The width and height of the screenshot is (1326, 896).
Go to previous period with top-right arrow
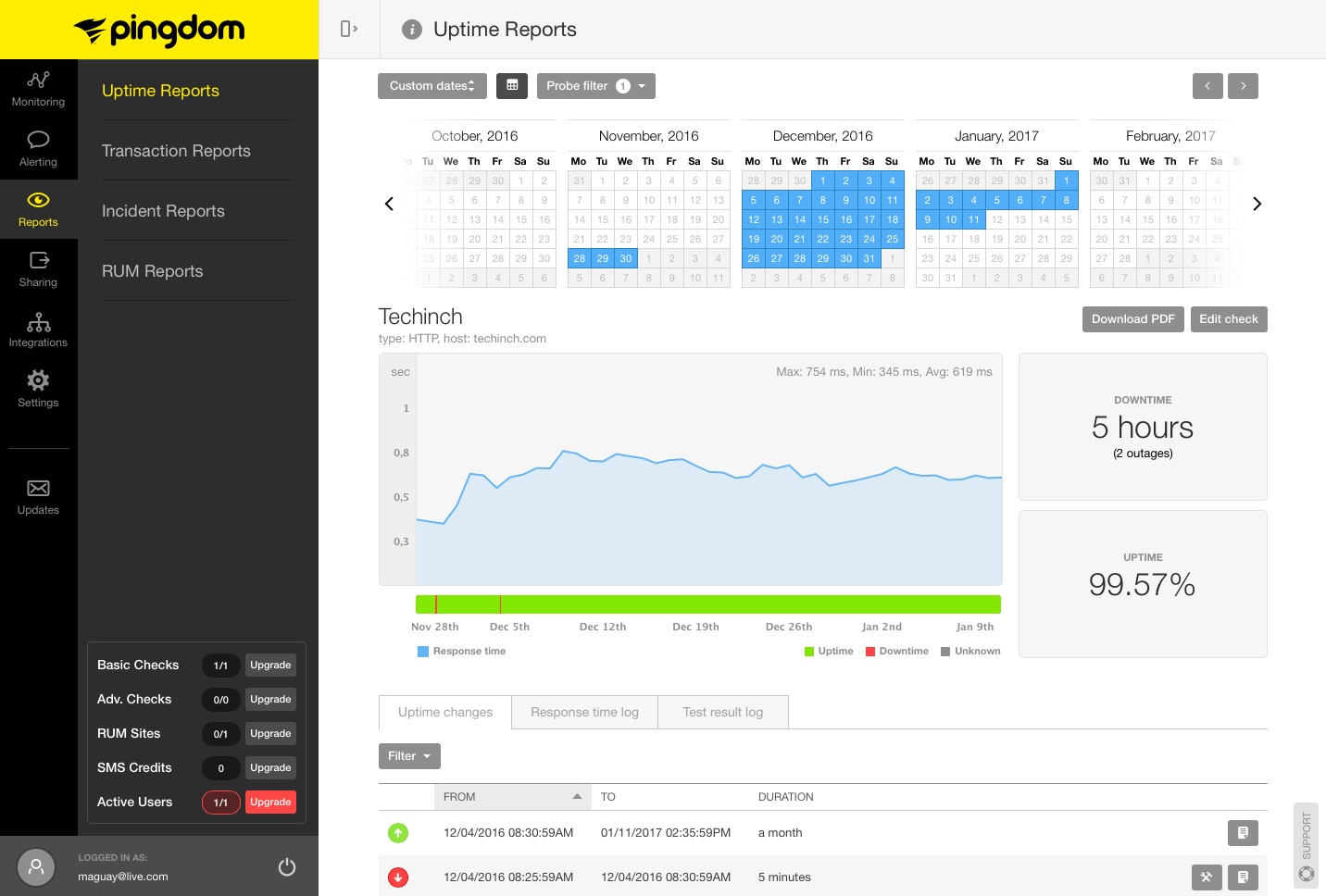(x=1207, y=86)
